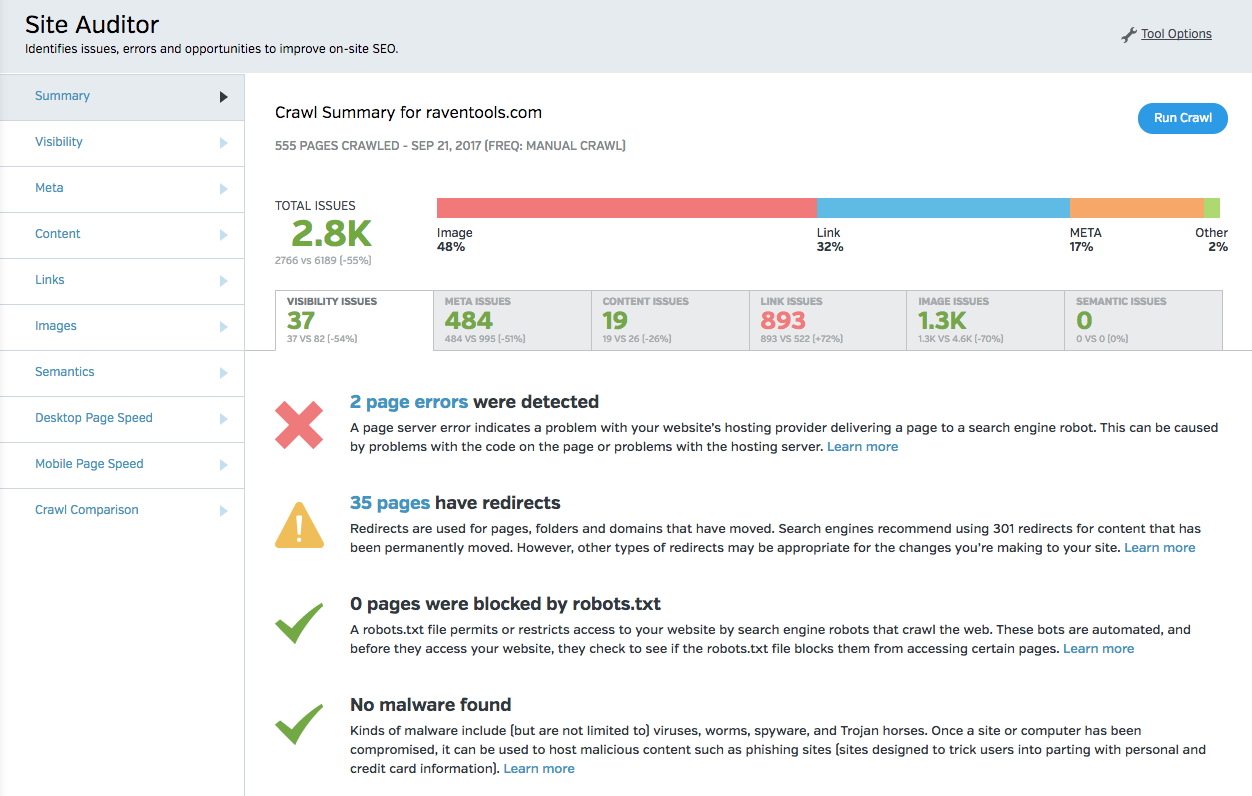Image resolution: width=1252 pixels, height=796 pixels.
Task: Click Learn more under No malware found
Action: pyautogui.click(x=539, y=769)
